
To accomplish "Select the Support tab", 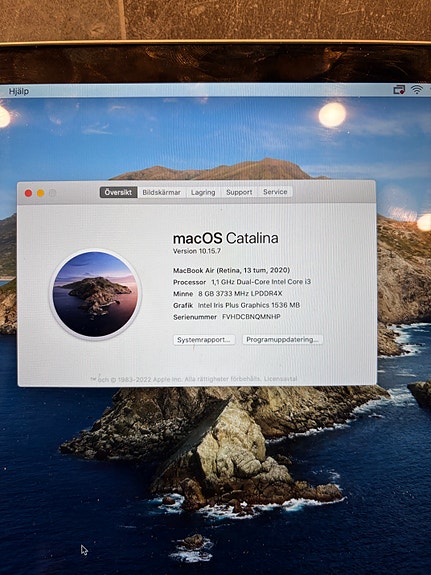I will pyautogui.click(x=239, y=192).
